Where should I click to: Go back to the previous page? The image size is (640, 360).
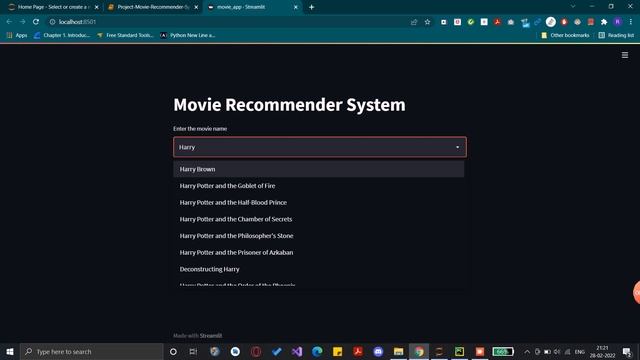[9, 22]
